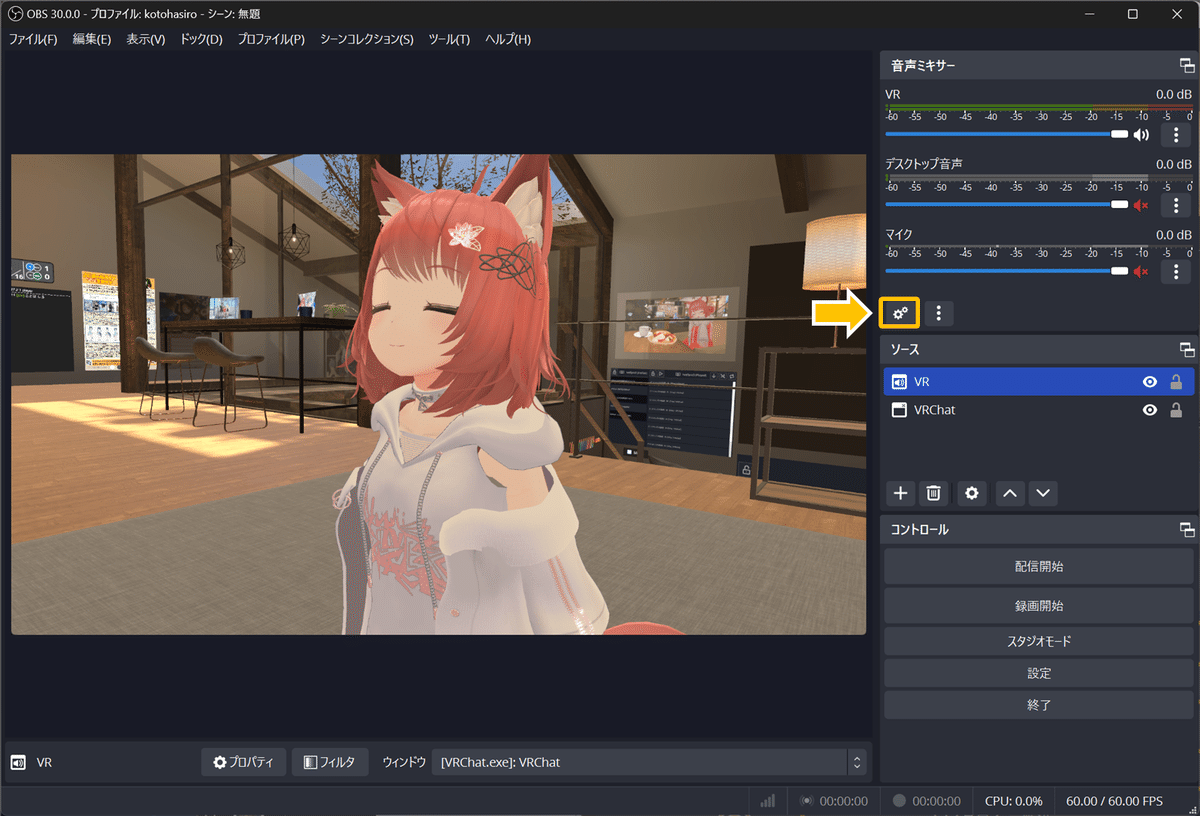Open the プロファイル(P) menu
Screen dimensions: 1200x816
coord(271,39)
